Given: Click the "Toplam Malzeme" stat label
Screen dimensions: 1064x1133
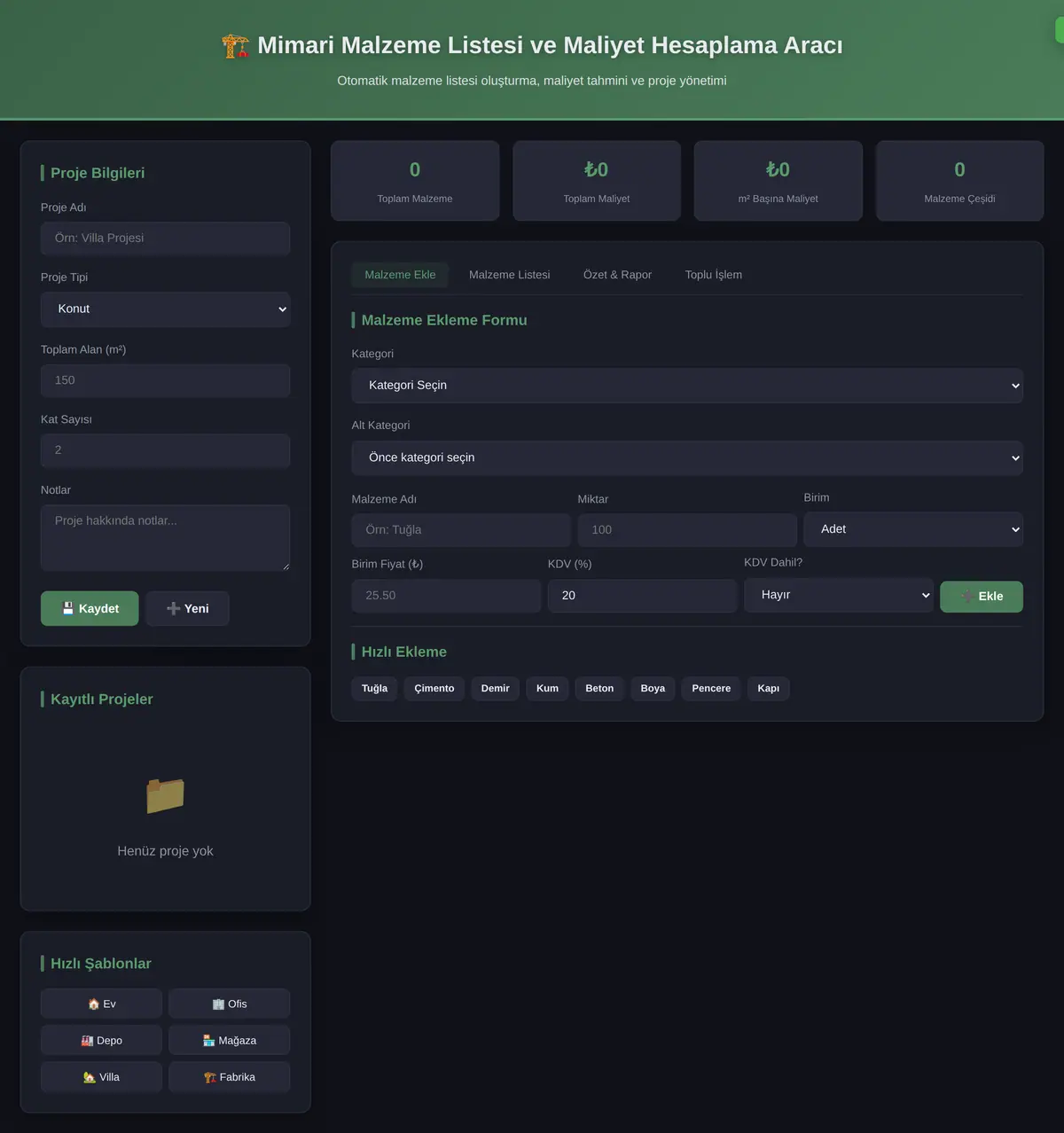Looking at the screenshot, I should (415, 199).
